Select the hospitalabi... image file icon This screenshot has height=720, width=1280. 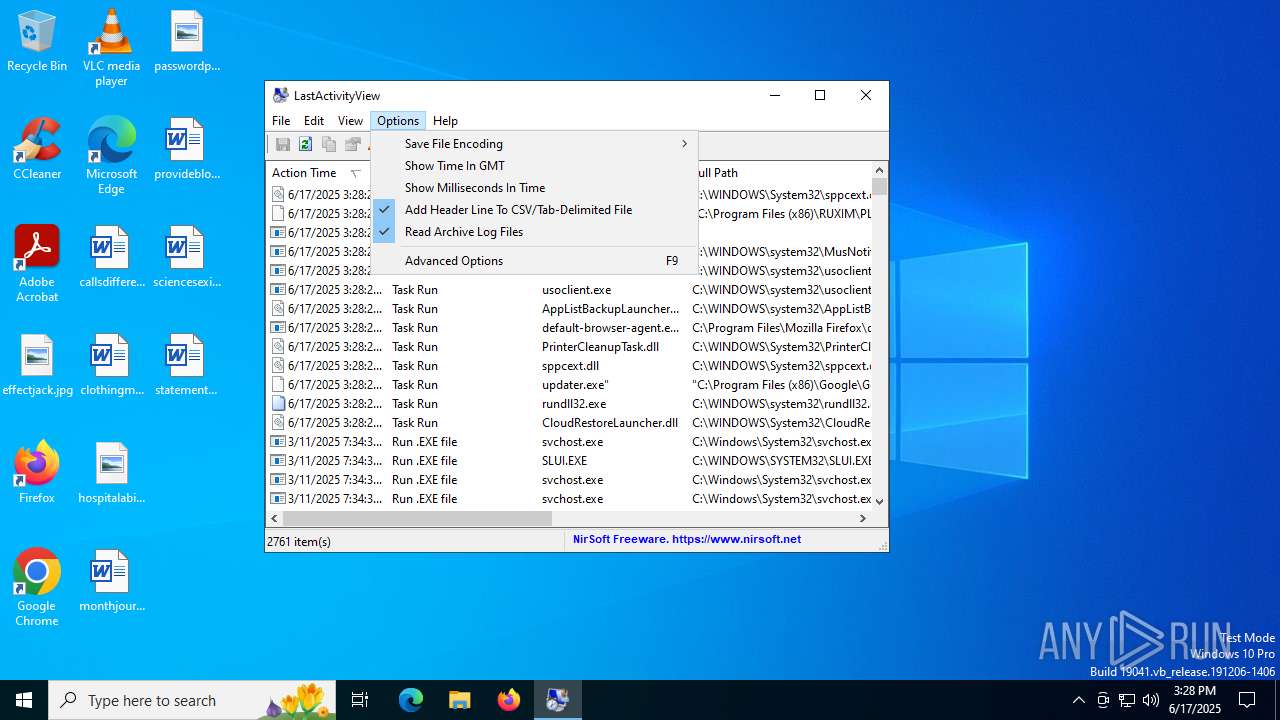coord(111,473)
